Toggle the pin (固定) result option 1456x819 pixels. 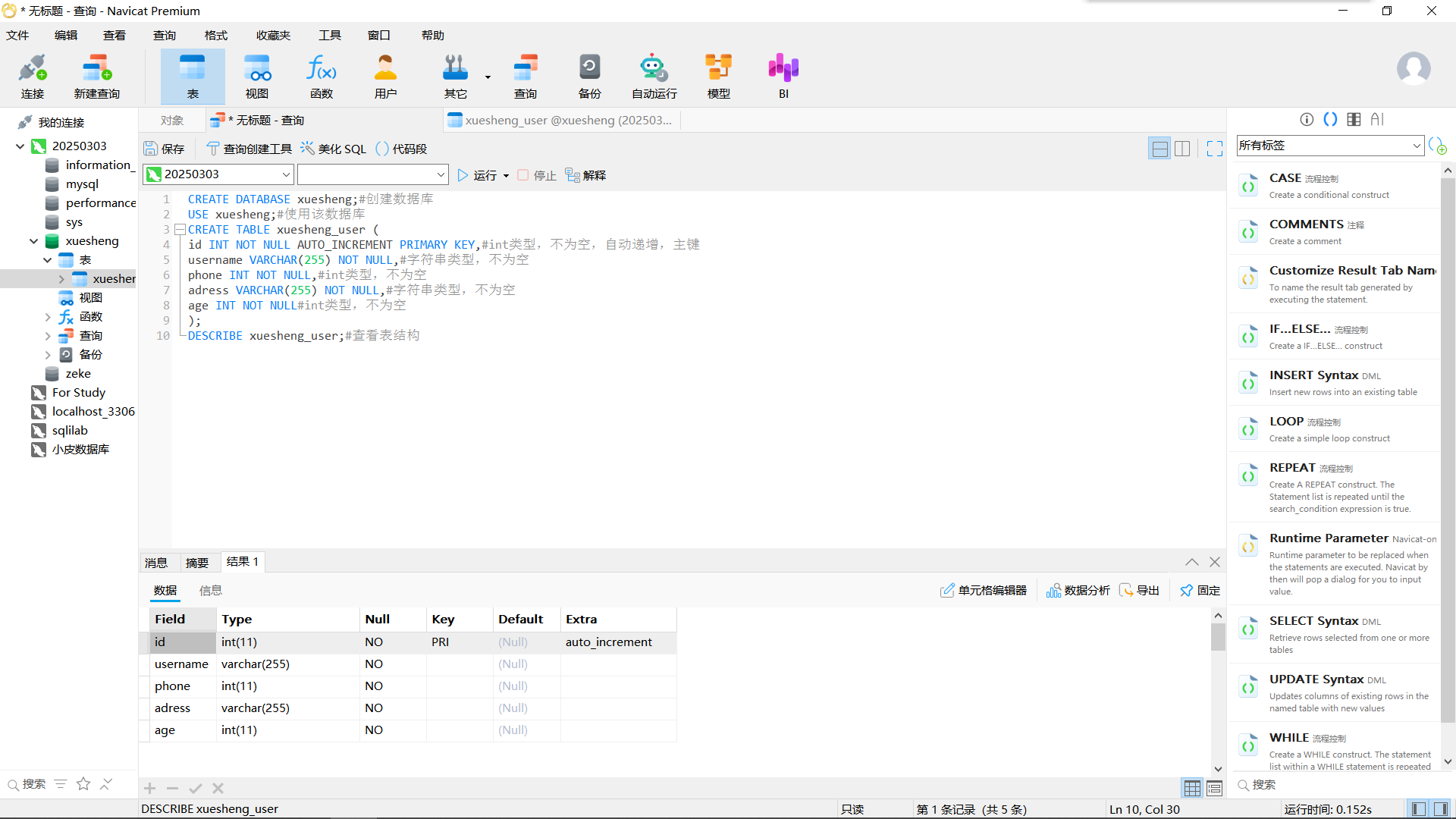pos(1200,590)
